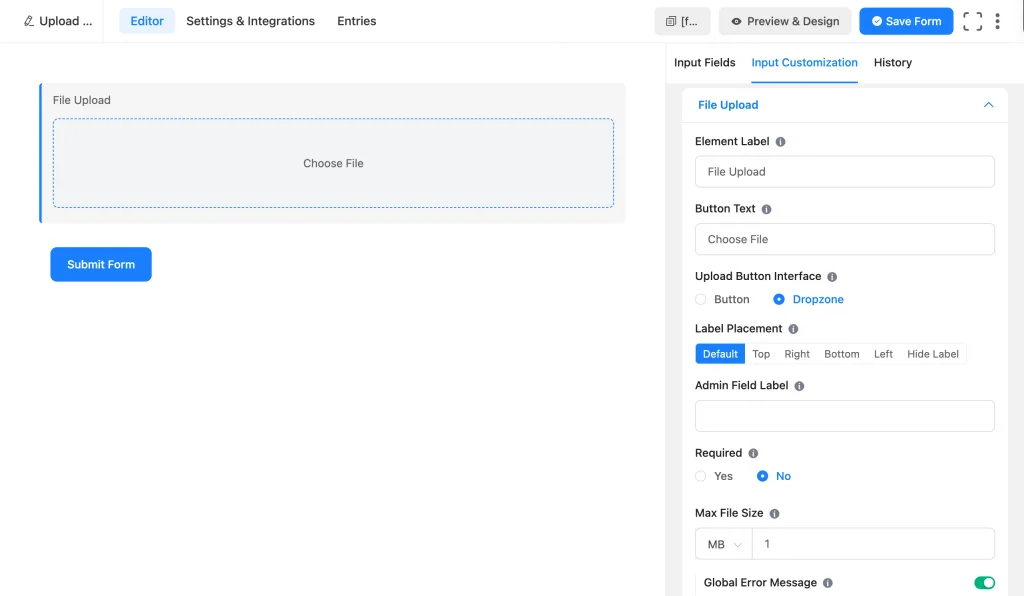Click the pencil edit icon beside form title
The image size is (1024, 596).
click(29, 21)
